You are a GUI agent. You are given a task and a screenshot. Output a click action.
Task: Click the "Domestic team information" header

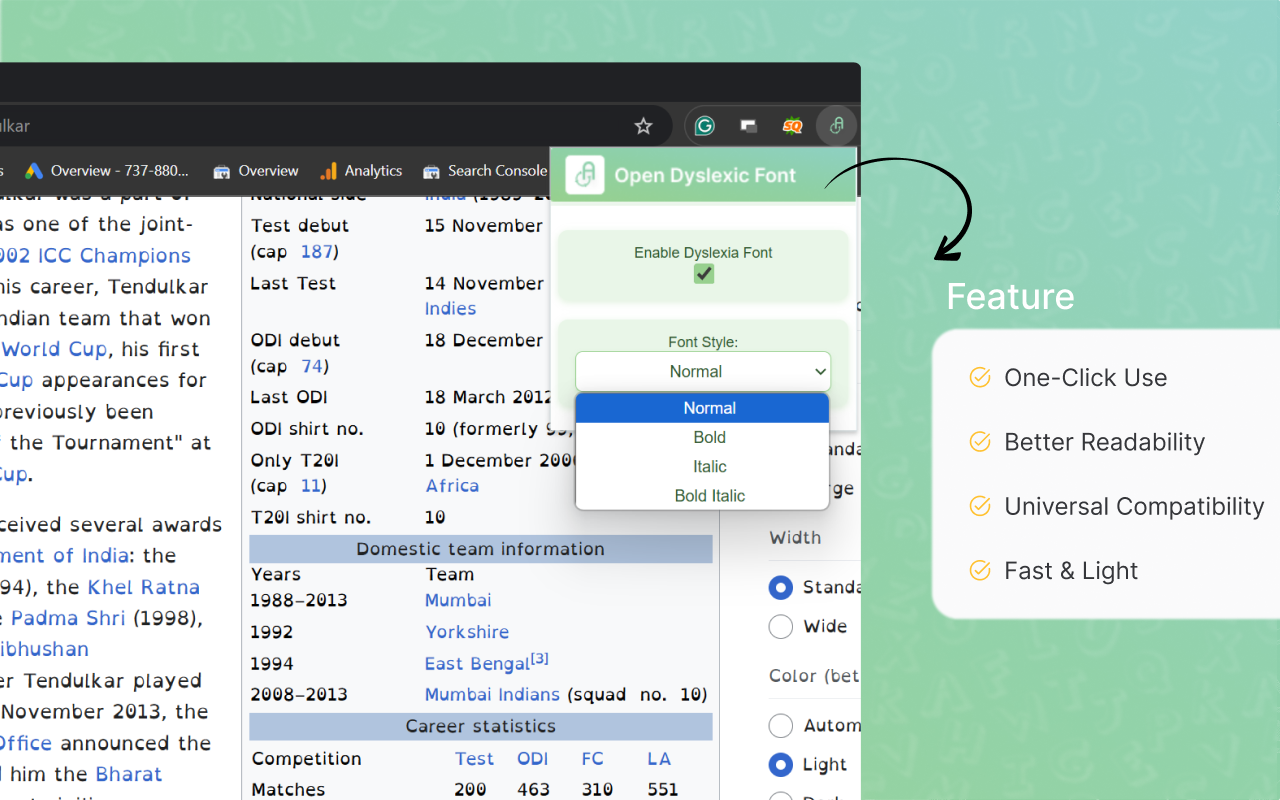click(481, 549)
